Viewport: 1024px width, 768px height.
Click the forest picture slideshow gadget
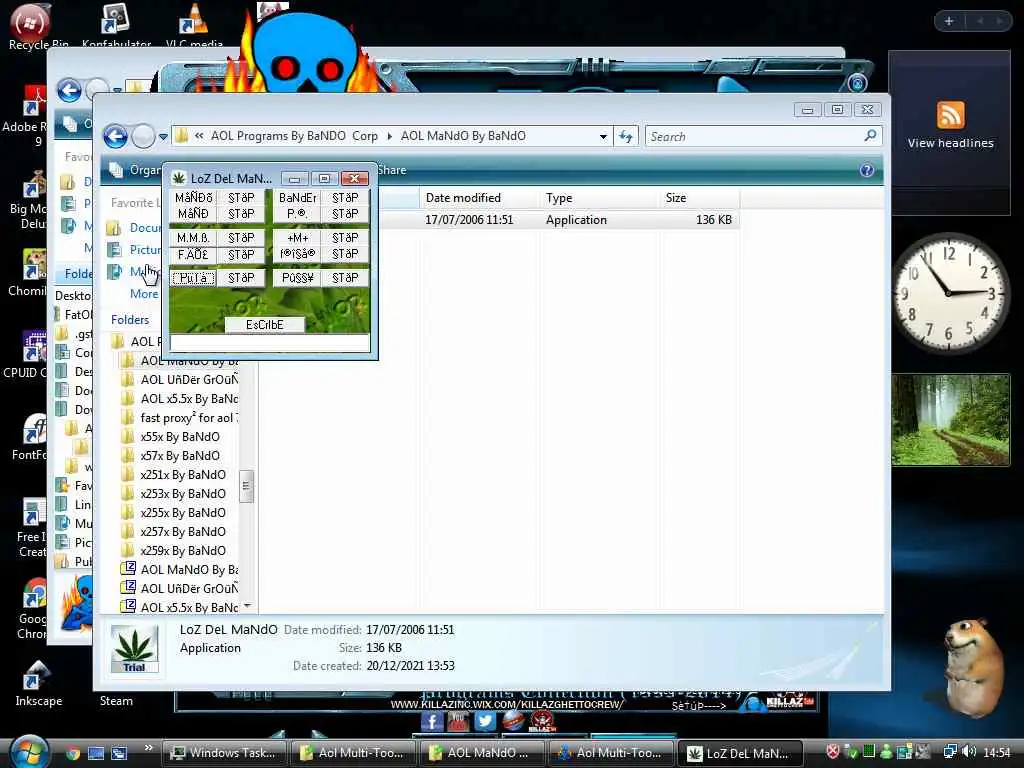coord(950,420)
